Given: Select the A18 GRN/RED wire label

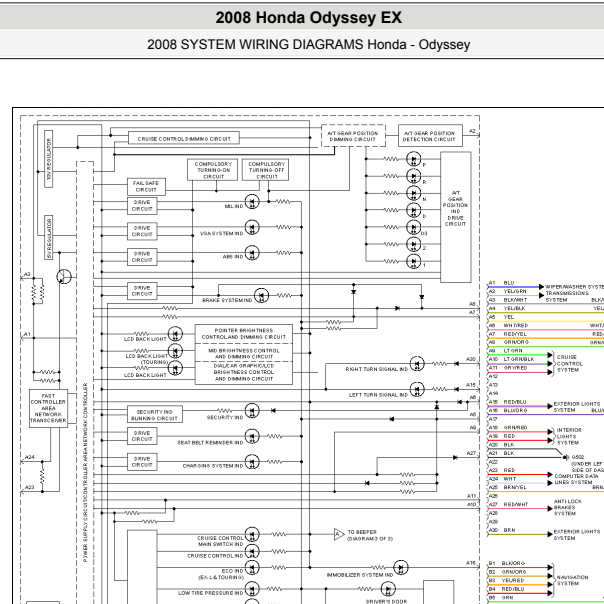Looking at the screenshot, I should tap(508, 428).
